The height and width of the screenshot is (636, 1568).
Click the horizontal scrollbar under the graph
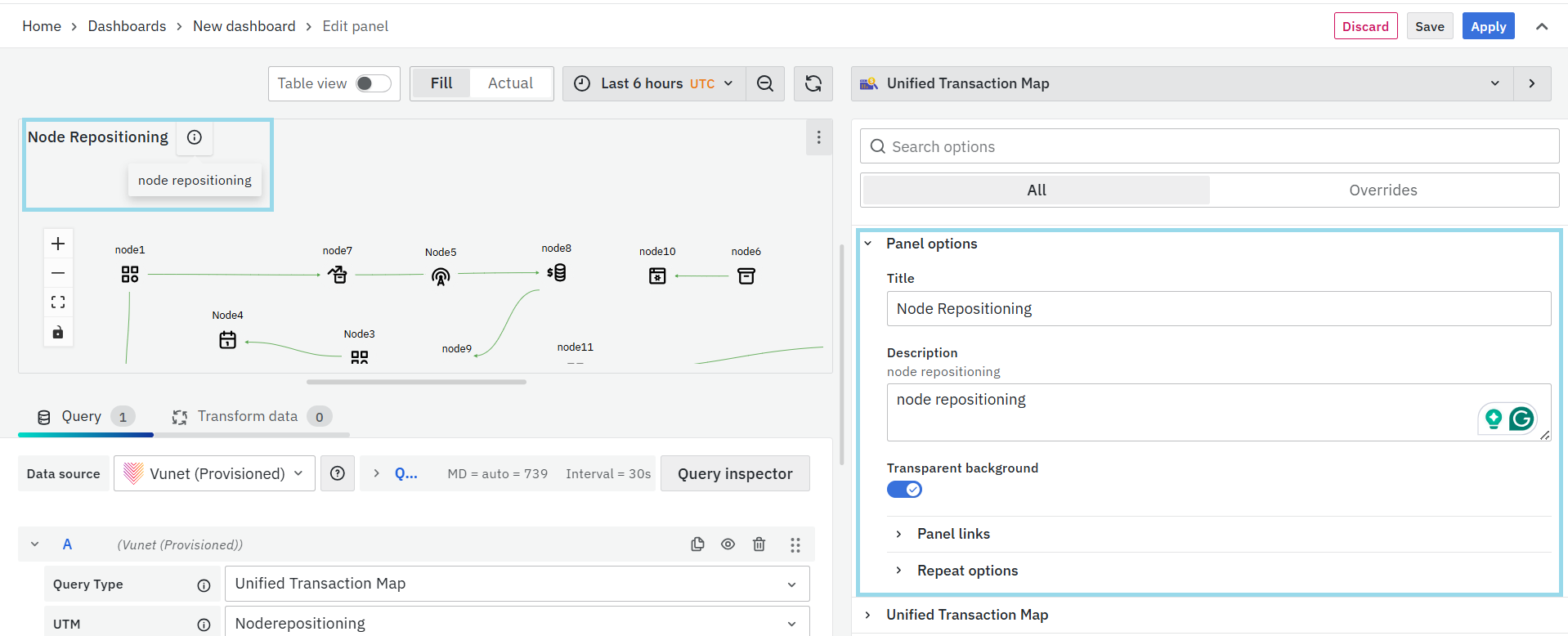click(x=416, y=382)
